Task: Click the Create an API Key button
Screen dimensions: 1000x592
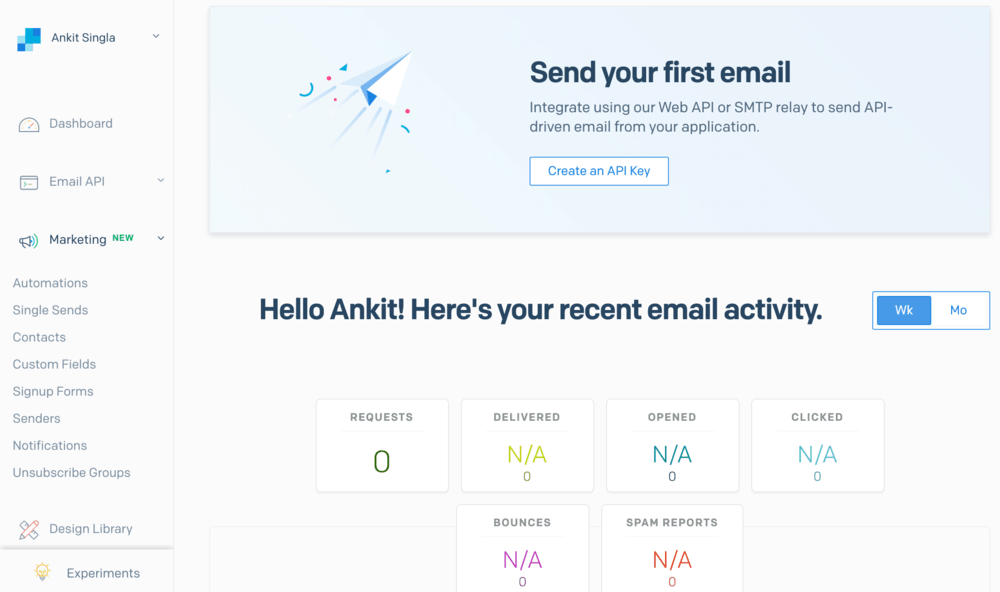Action: pos(598,171)
